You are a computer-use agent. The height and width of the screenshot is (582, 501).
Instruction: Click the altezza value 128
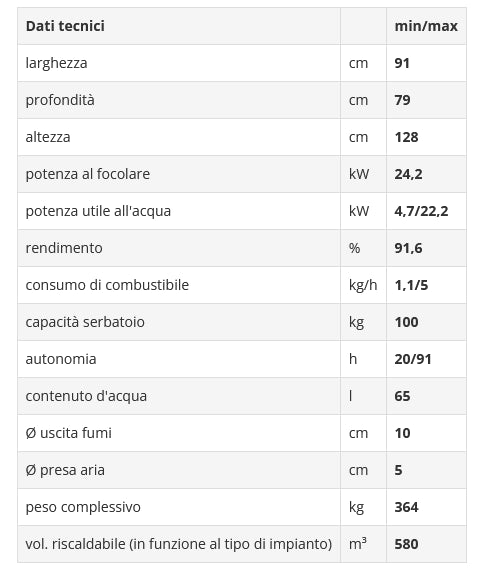coord(406,137)
